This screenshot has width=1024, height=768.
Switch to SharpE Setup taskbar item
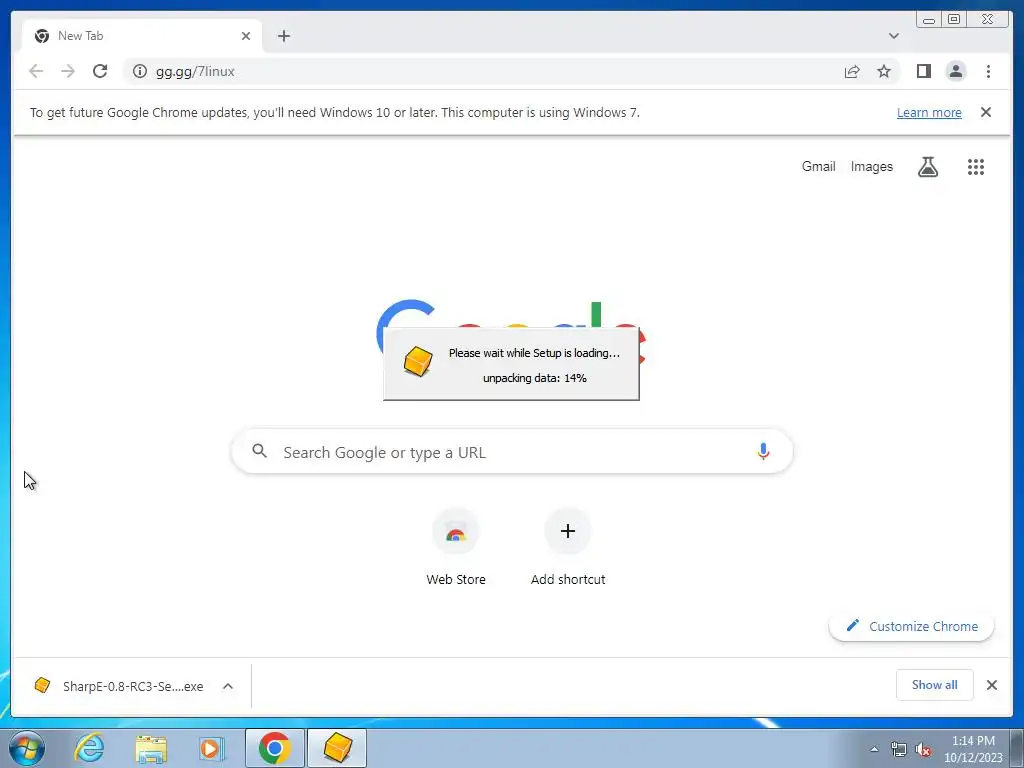337,748
